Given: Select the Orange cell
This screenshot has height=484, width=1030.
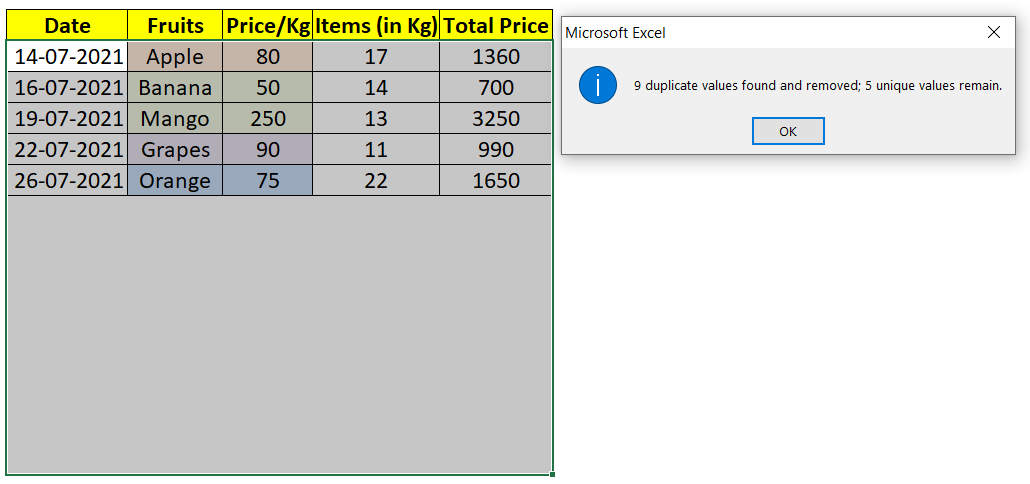Looking at the screenshot, I should click(175, 180).
